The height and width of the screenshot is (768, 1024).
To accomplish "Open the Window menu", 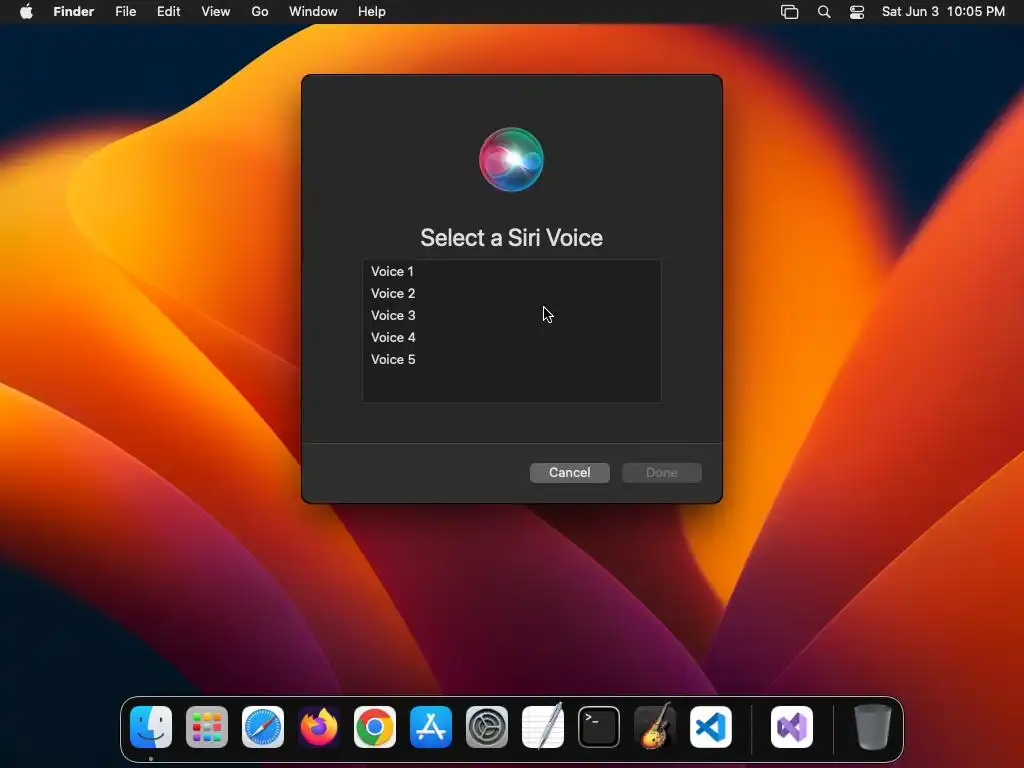I will [313, 12].
